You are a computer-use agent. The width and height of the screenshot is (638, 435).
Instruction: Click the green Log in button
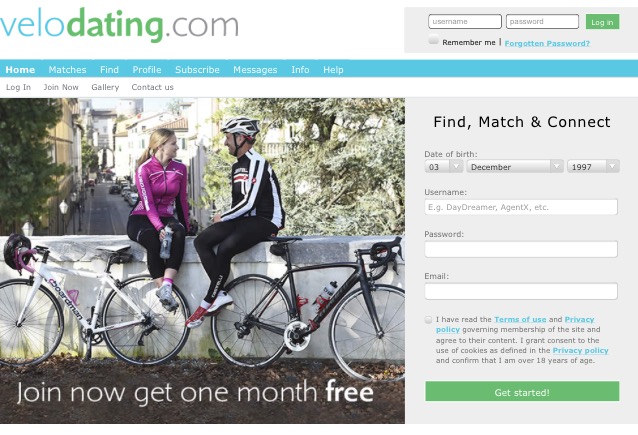[x=602, y=22]
